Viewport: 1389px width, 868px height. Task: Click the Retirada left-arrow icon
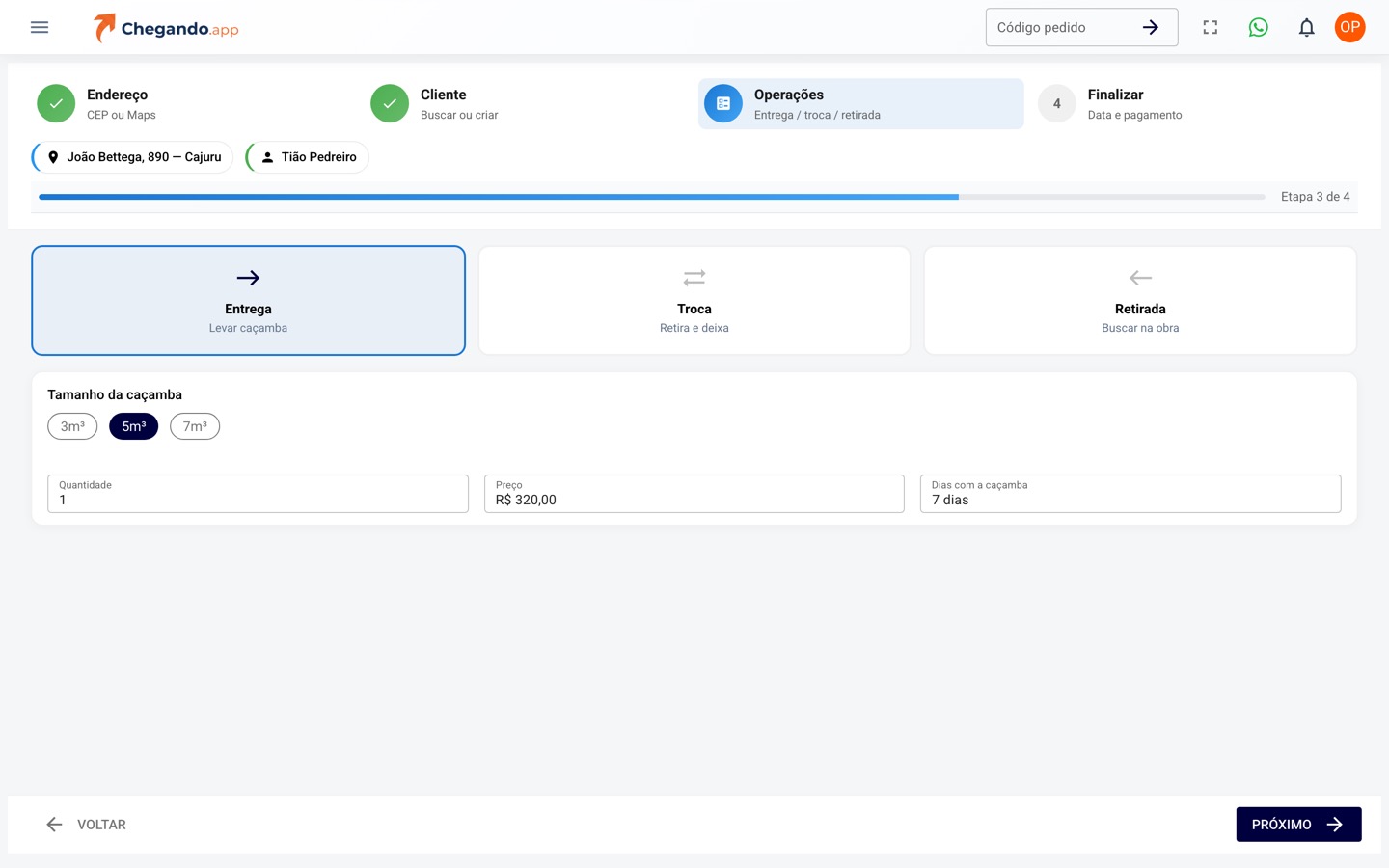click(1140, 278)
